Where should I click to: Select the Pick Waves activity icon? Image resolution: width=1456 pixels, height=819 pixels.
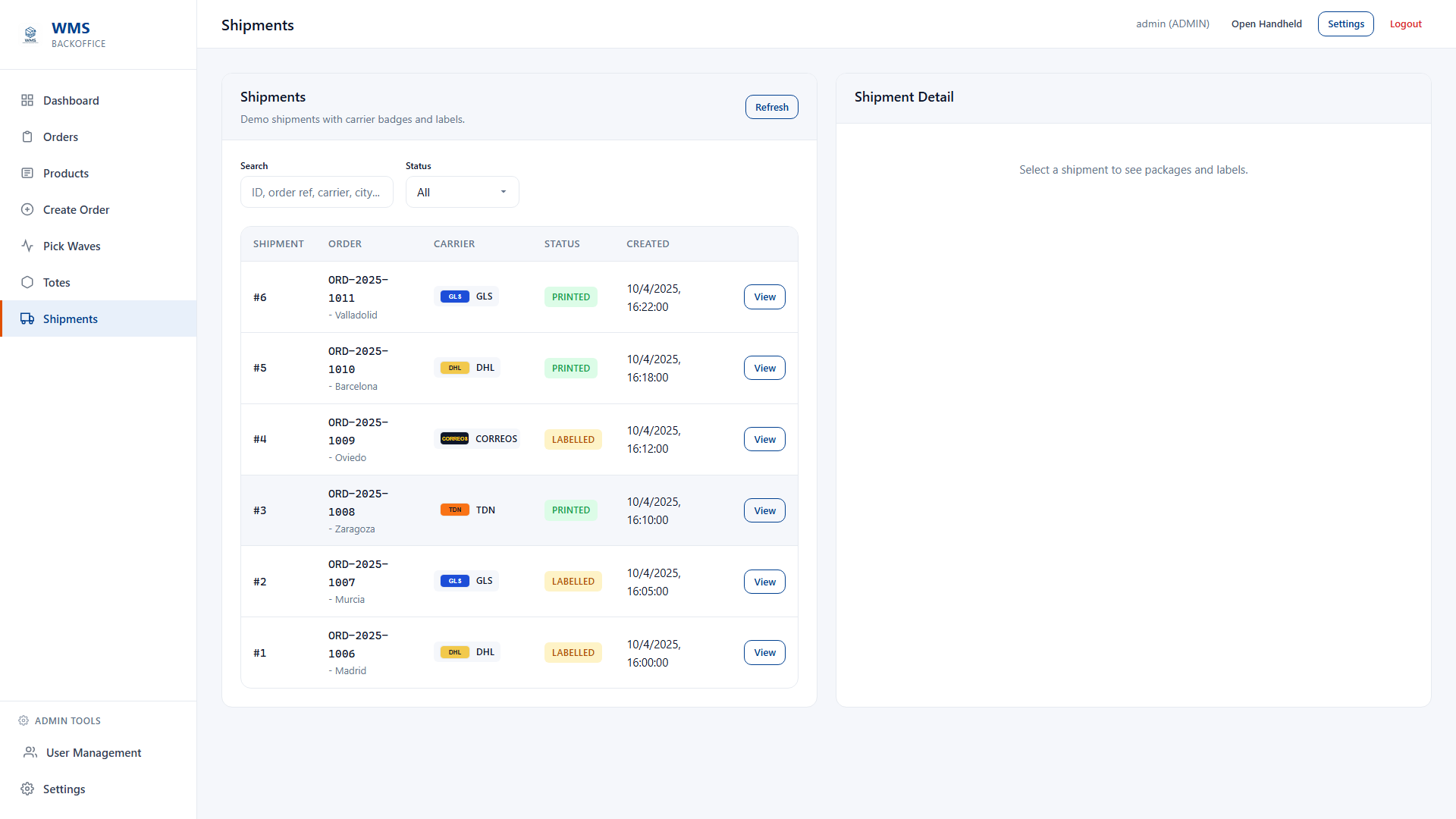coord(28,246)
